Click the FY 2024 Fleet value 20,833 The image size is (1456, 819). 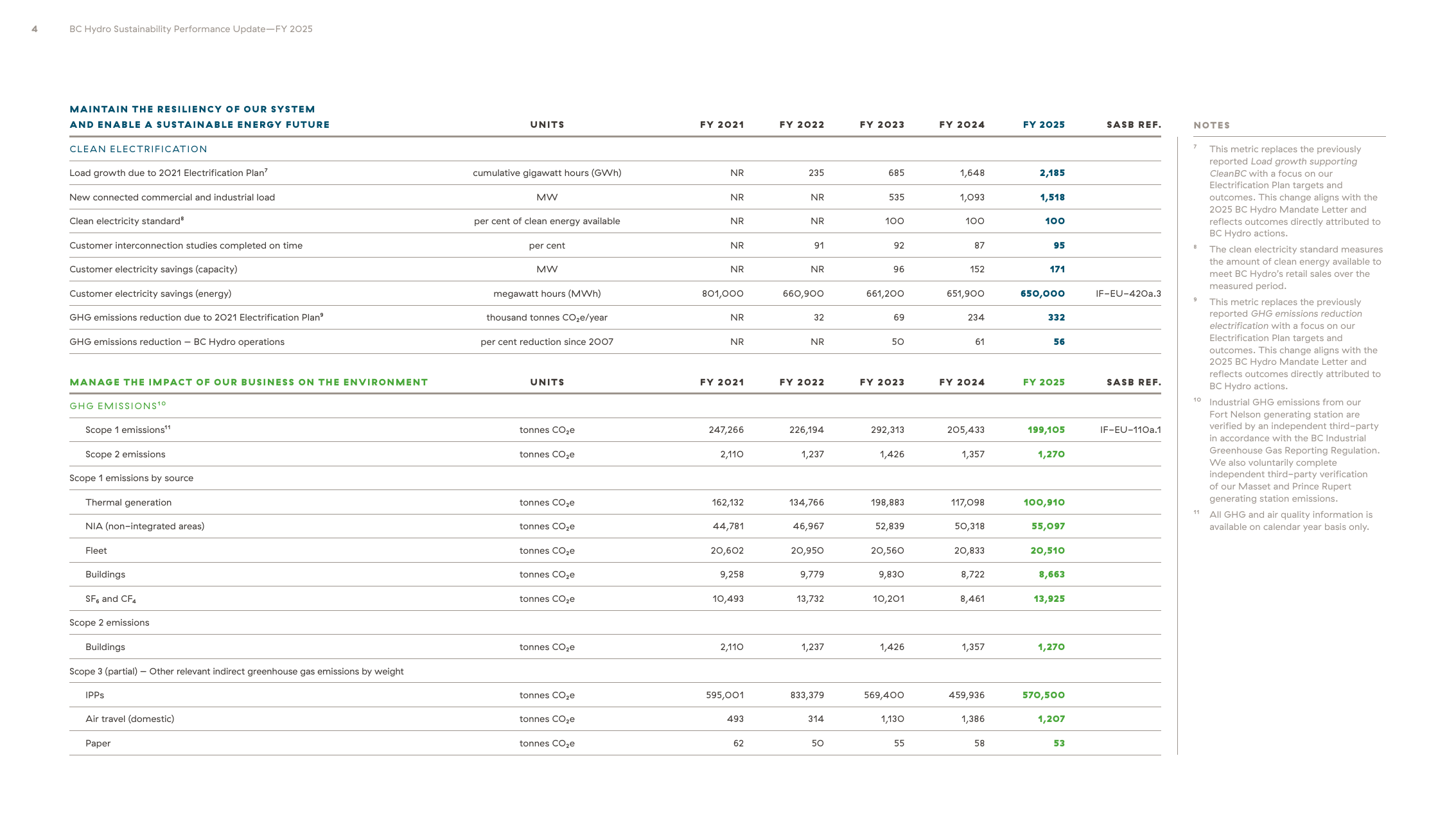(x=969, y=550)
